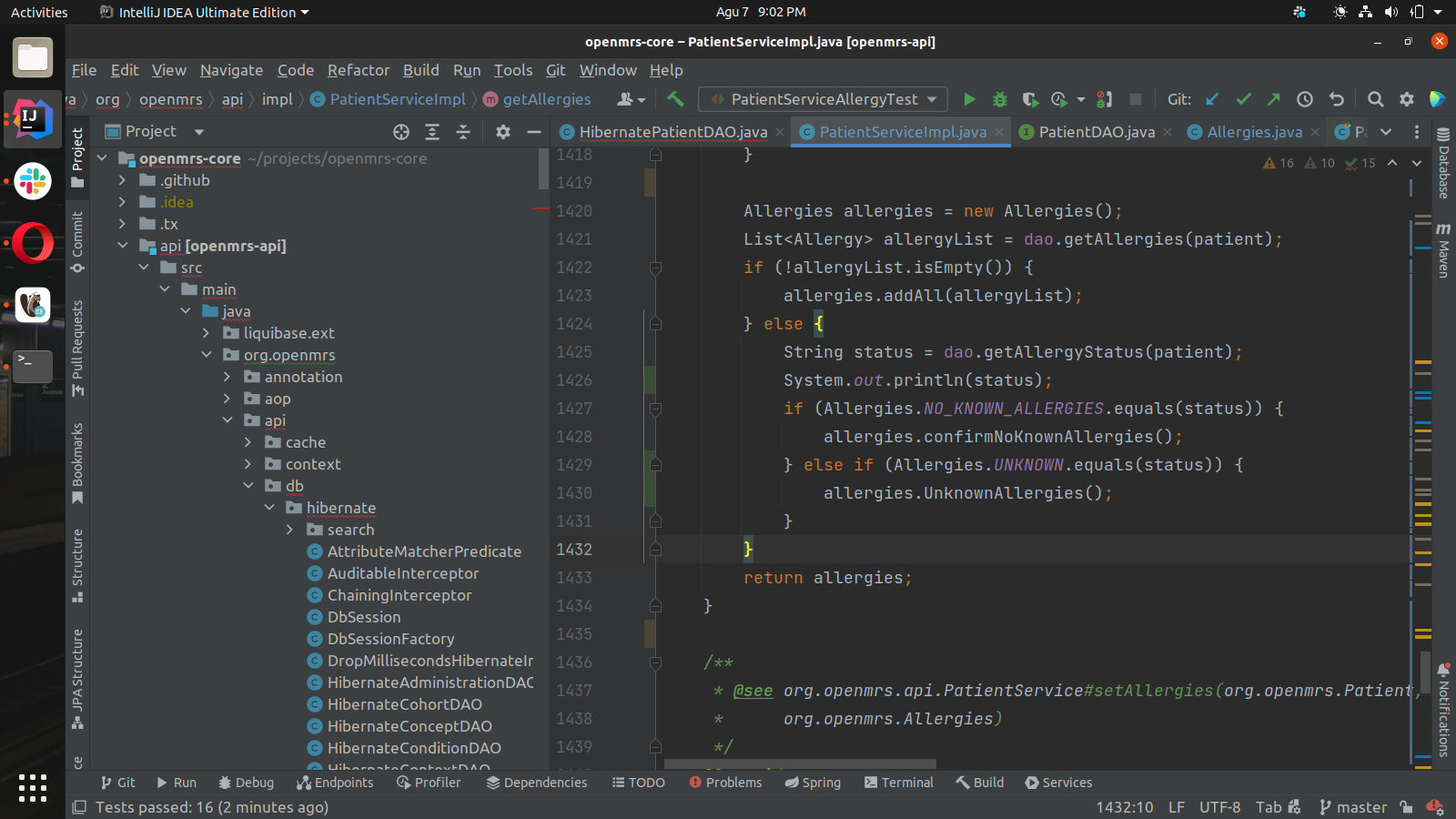The image size is (1456, 819).
Task: Open Structure tool window
Action: [77, 565]
